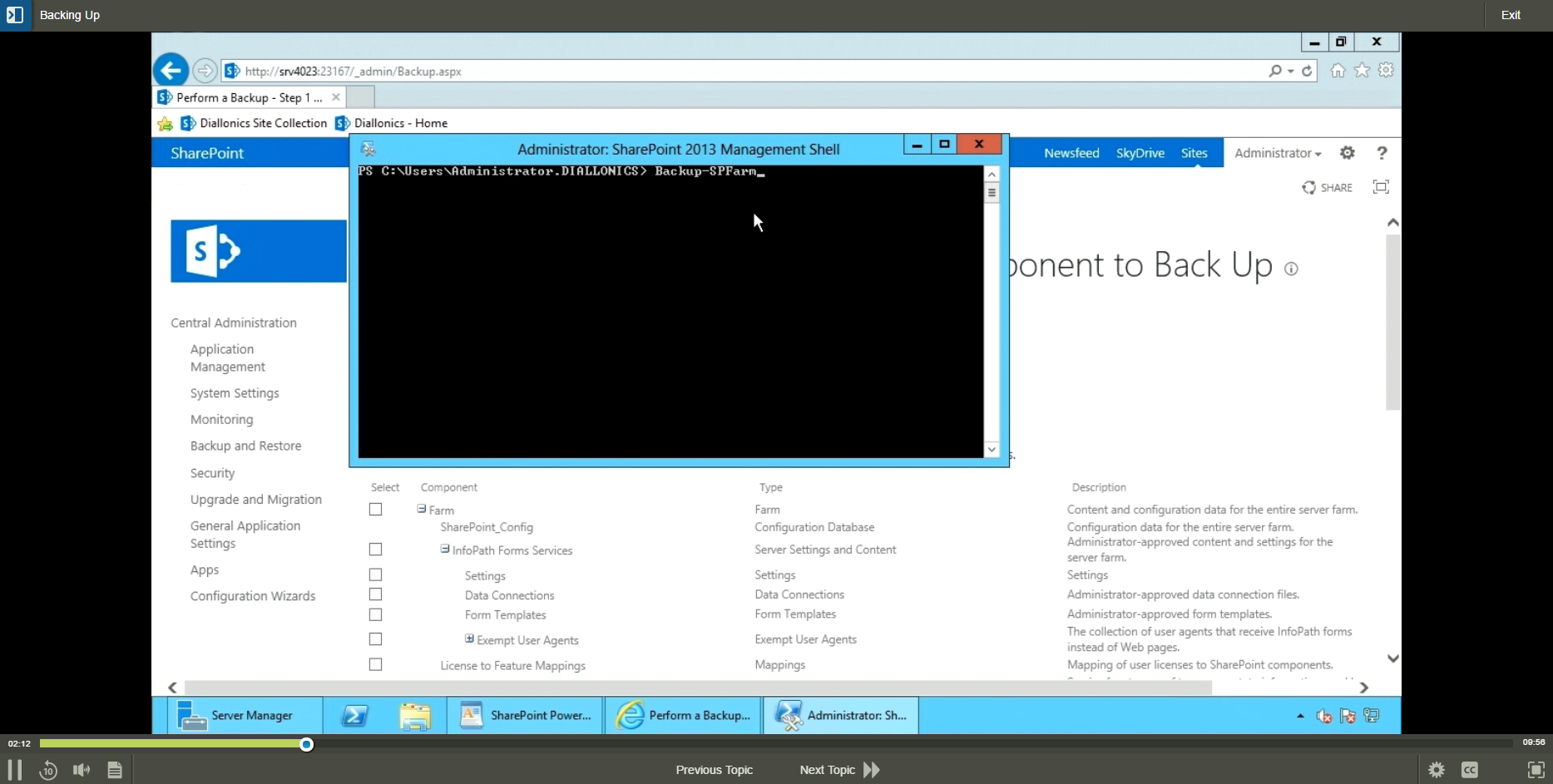Viewport: 1553px width, 784px height.
Task: Open closed captions (CC)
Action: coord(1469,770)
